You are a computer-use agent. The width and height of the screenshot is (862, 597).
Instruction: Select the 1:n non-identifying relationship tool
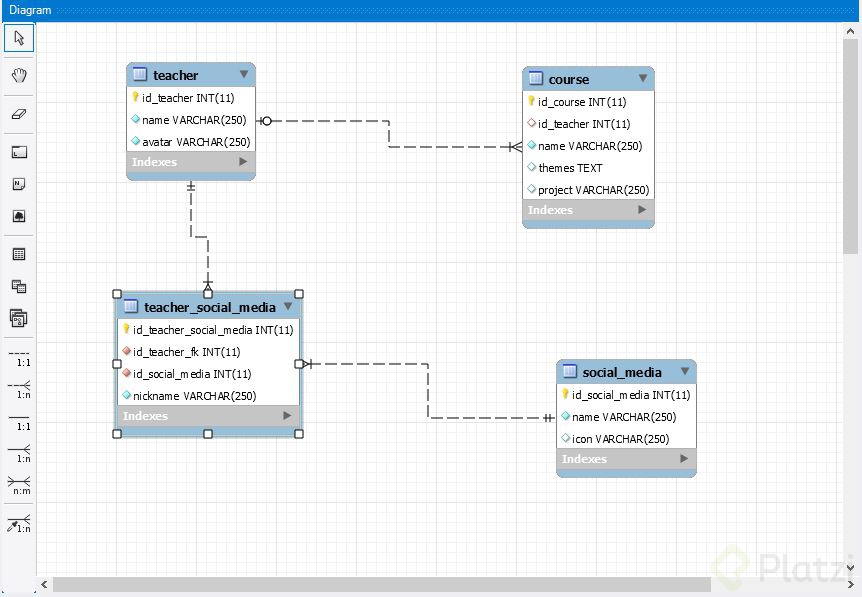click(x=16, y=390)
